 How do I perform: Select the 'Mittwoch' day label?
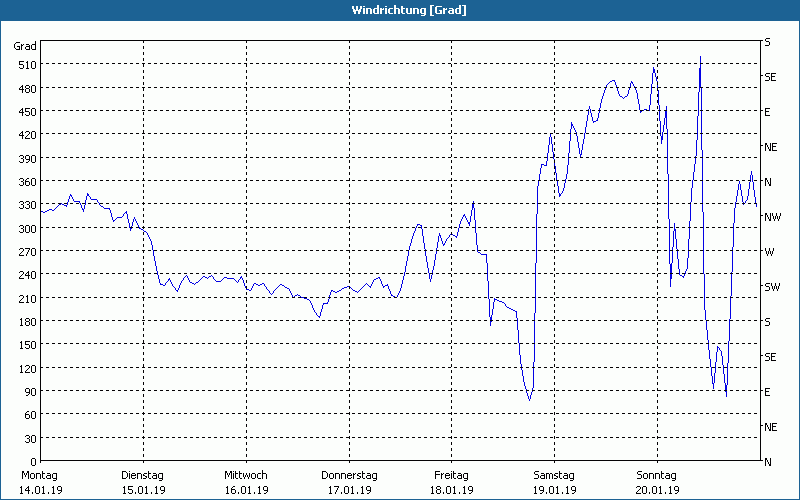(x=246, y=476)
